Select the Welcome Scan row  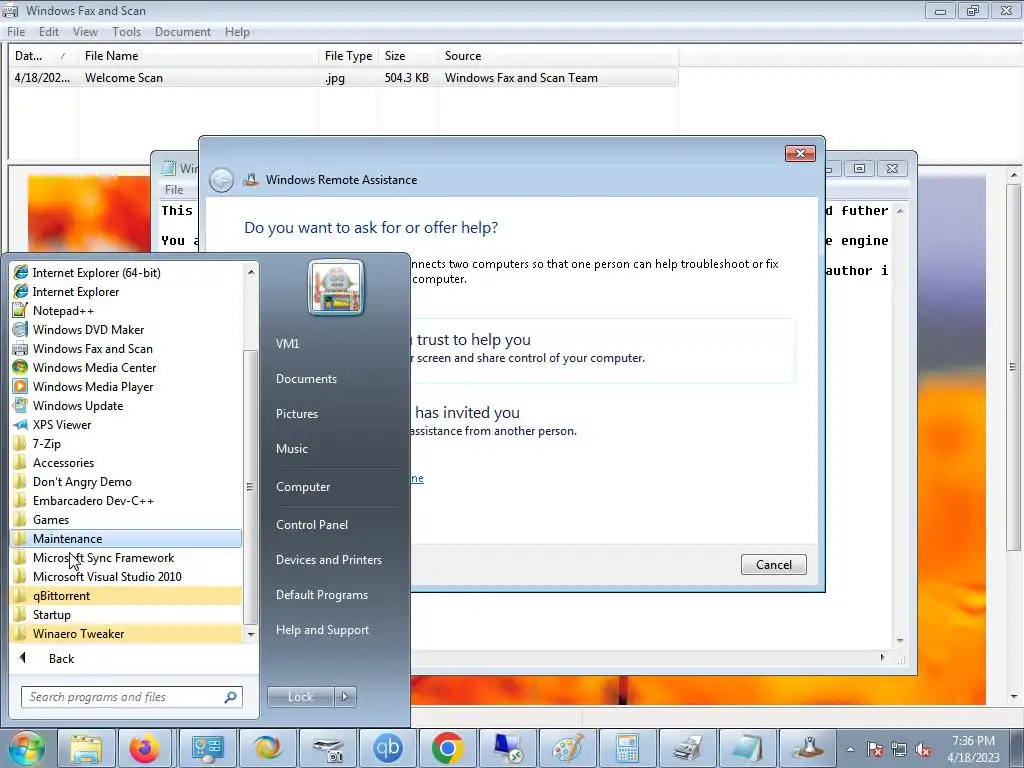(344, 78)
